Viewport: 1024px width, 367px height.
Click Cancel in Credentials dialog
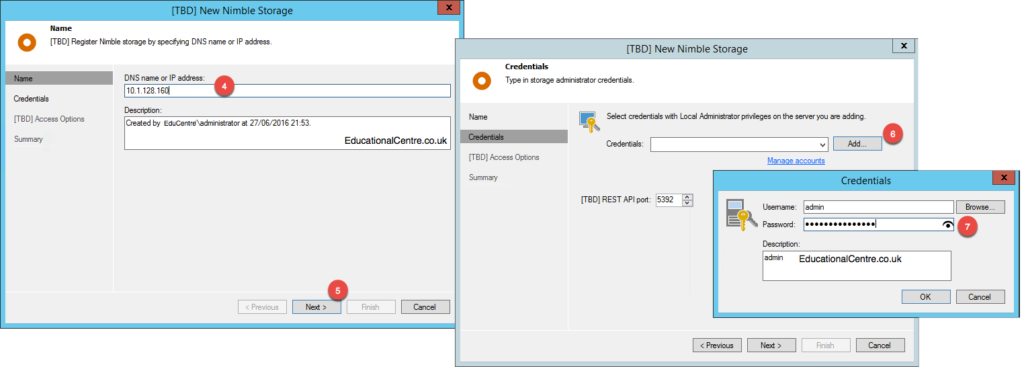[980, 296]
